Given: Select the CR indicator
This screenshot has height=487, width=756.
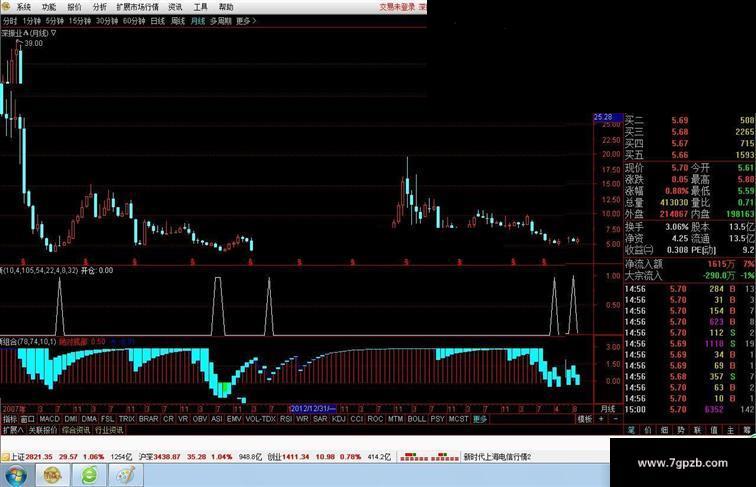Looking at the screenshot, I should pos(168,419).
